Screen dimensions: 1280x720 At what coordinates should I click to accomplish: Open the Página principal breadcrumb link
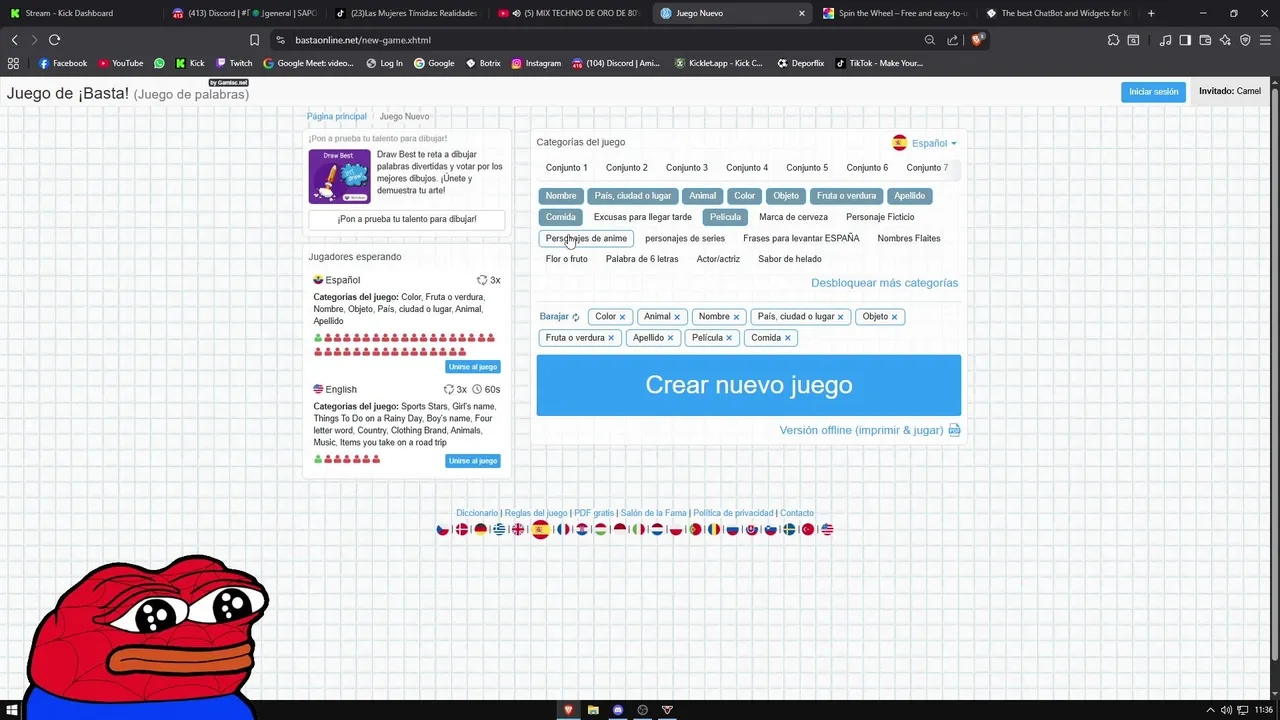pyautogui.click(x=336, y=117)
